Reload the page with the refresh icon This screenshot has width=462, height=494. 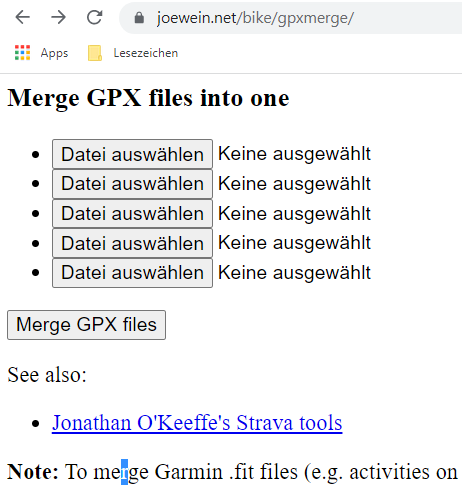click(94, 17)
